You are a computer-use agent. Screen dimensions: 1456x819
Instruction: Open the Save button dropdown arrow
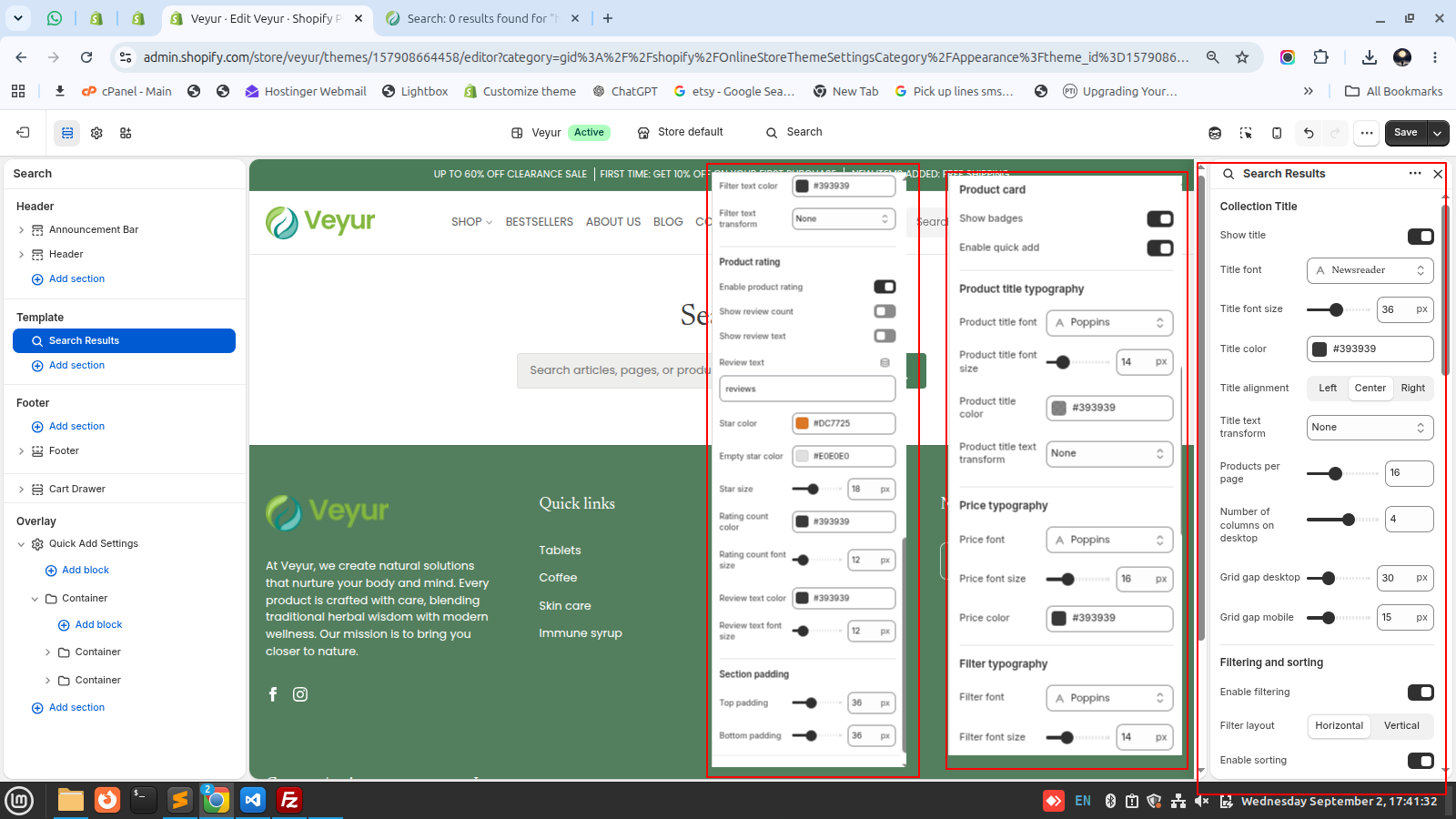(1438, 133)
